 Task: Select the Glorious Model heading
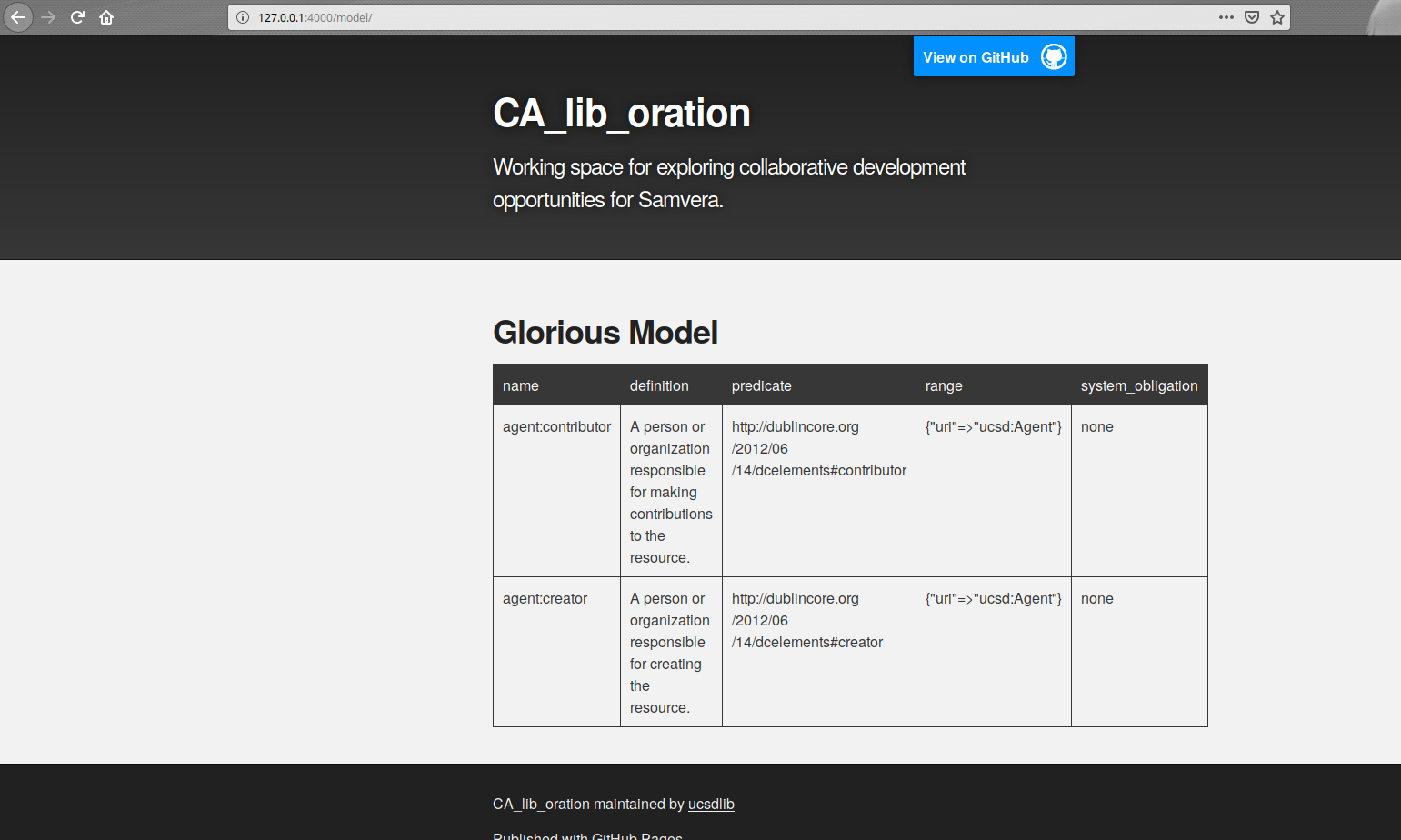coord(605,333)
